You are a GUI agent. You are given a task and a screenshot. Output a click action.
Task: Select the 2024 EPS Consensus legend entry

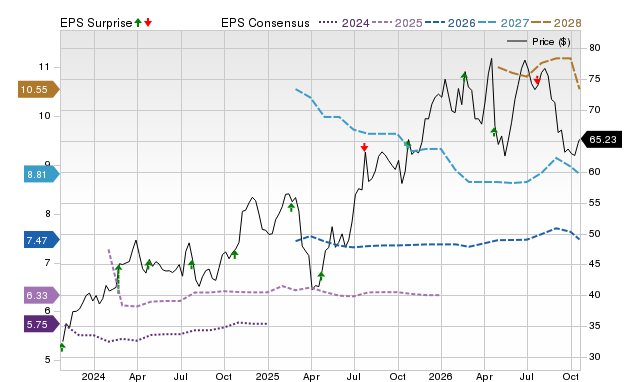(344, 23)
